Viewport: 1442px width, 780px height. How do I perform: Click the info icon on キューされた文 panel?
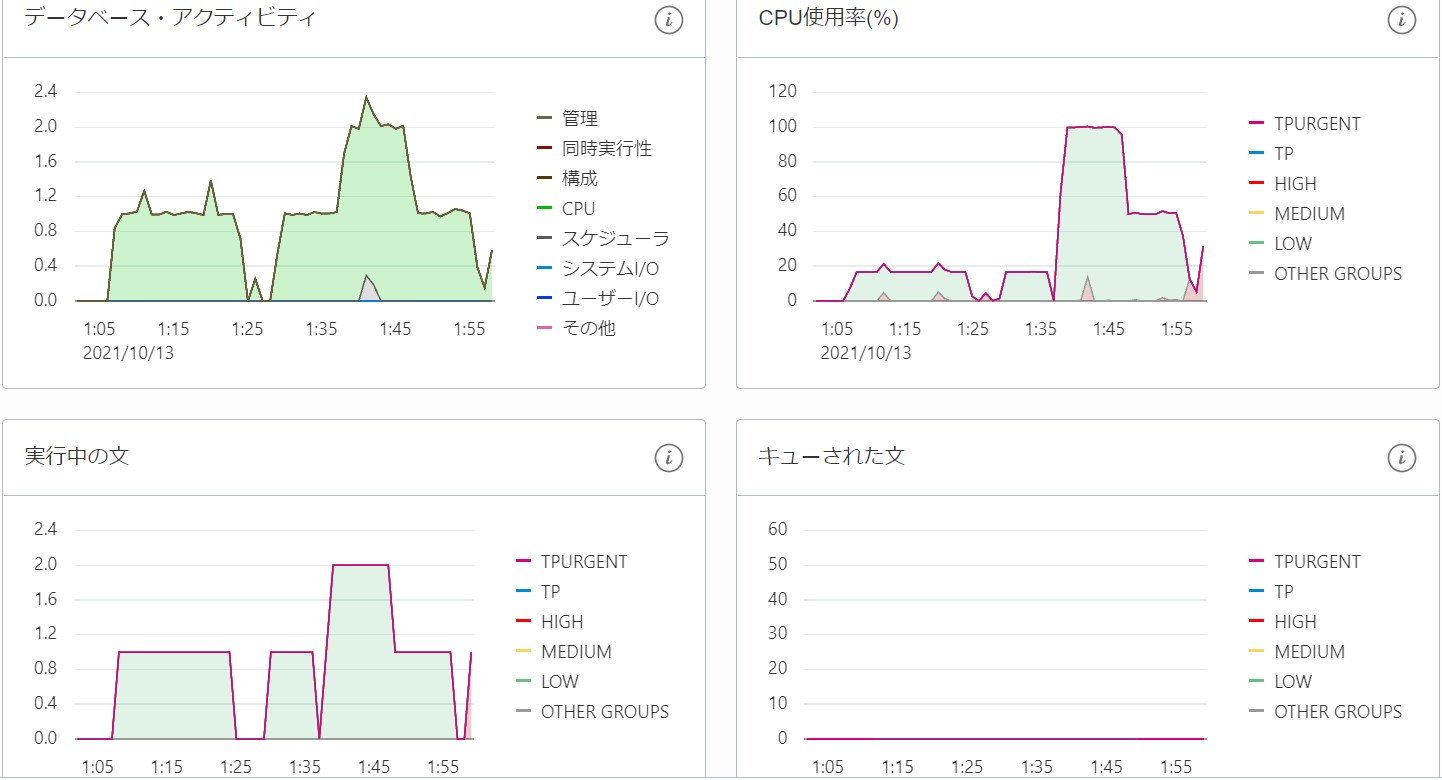click(x=1404, y=458)
